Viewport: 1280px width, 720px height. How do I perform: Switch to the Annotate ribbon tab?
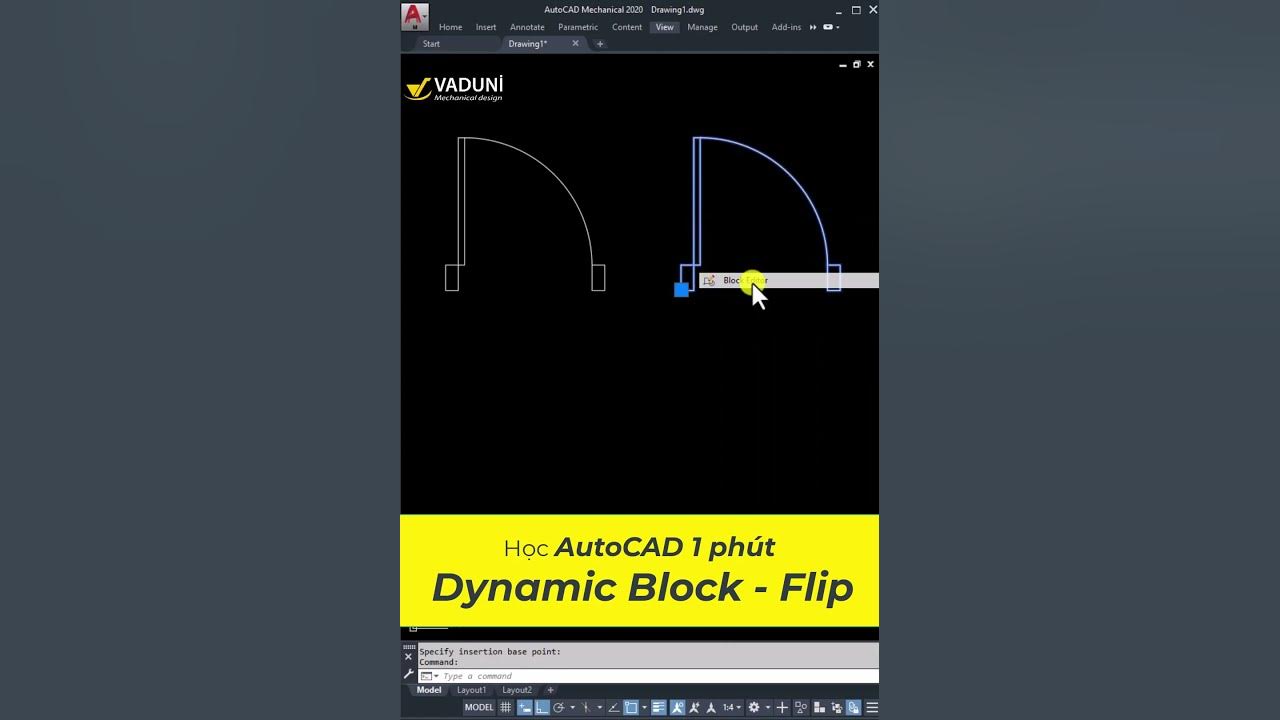point(527,27)
